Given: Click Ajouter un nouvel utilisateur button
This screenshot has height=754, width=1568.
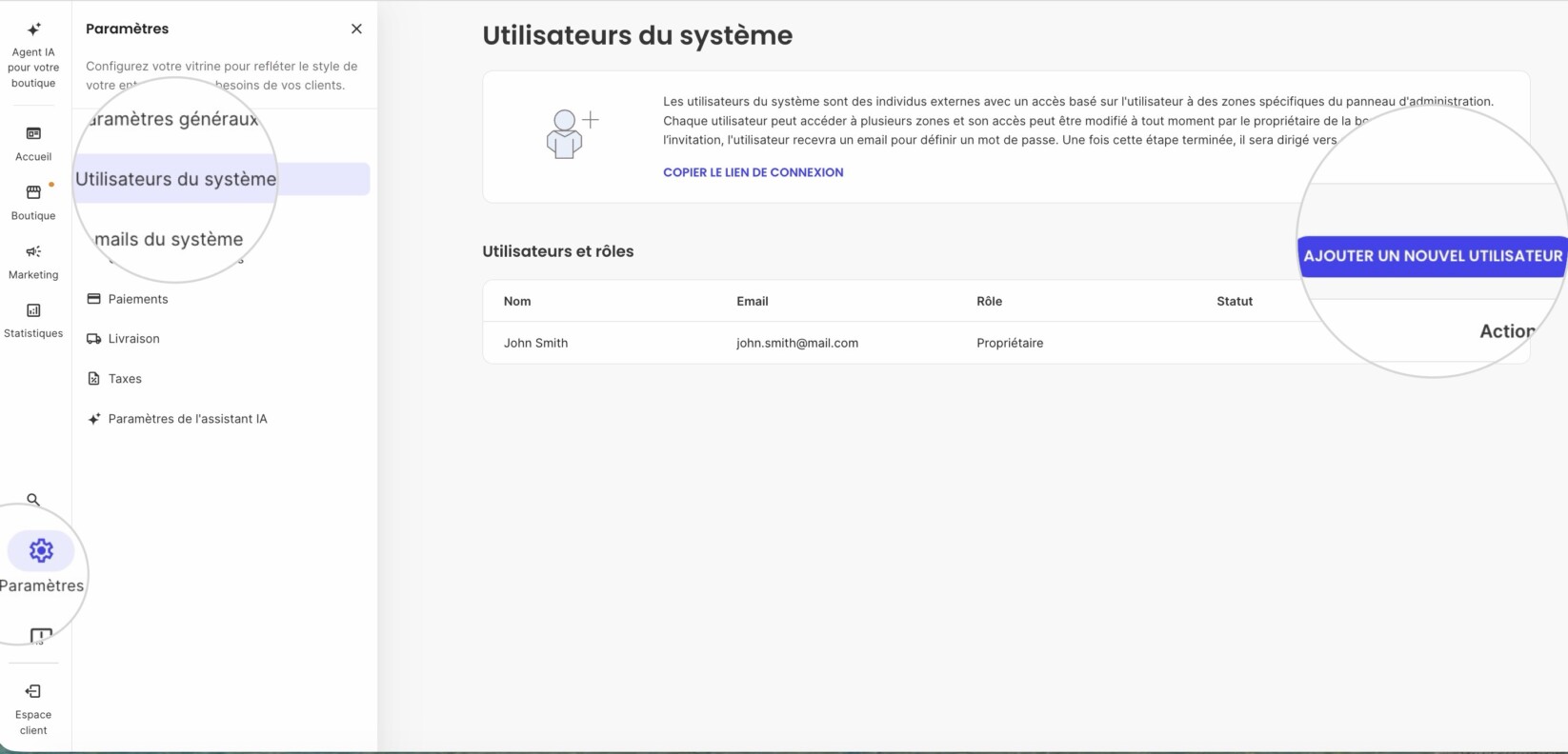Looking at the screenshot, I should (1432, 256).
